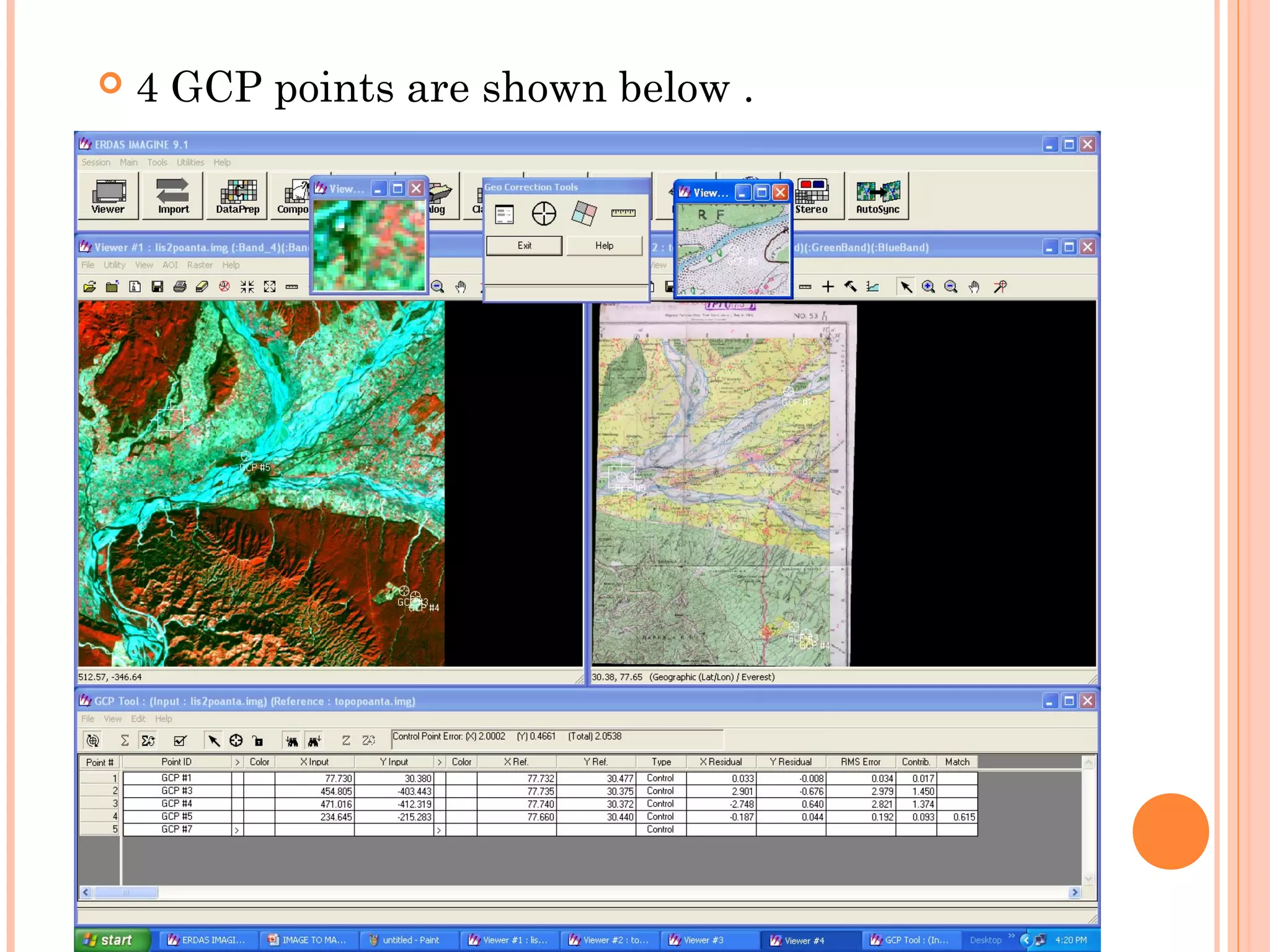The height and width of the screenshot is (952, 1270).
Task: Open the AOI menu in Viewer #1
Action: click(170, 265)
